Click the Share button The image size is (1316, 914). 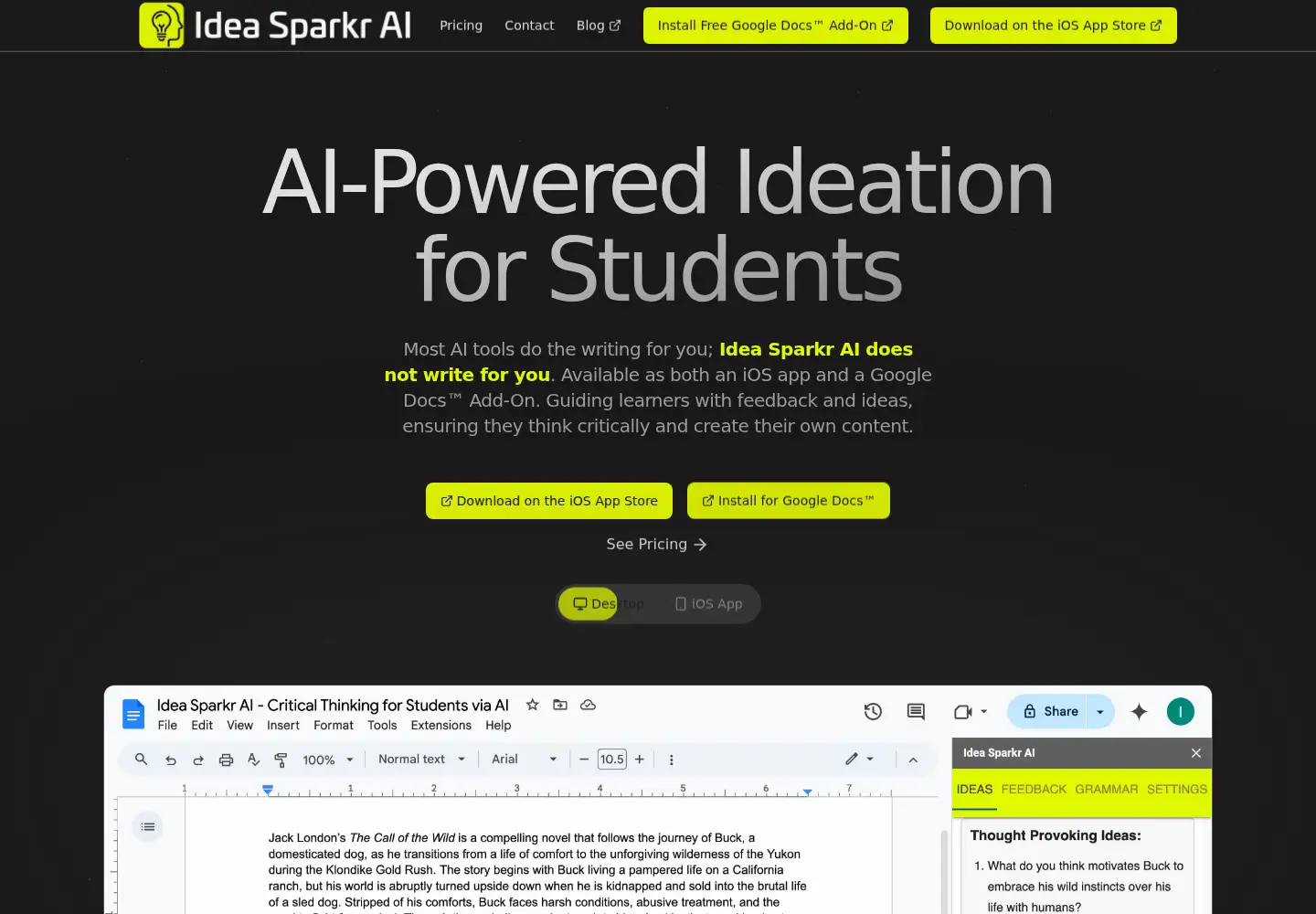pyautogui.click(x=1047, y=711)
